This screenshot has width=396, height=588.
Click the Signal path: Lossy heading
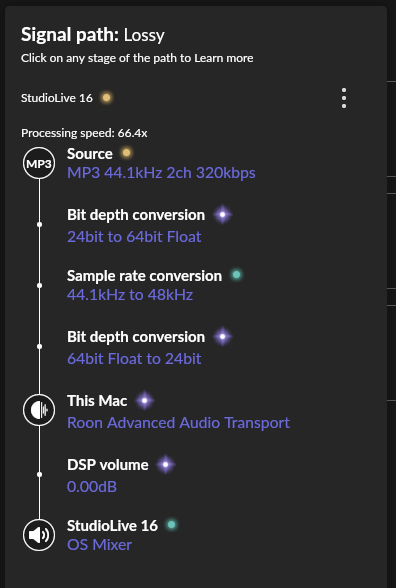point(93,35)
